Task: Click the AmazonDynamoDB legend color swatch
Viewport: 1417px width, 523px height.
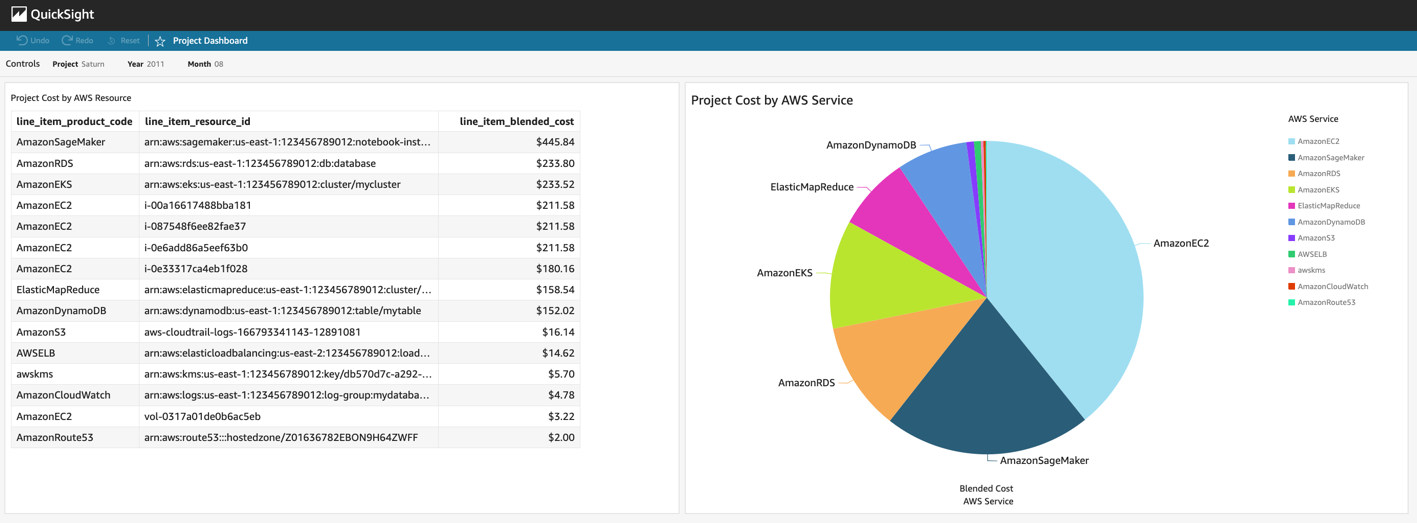Action: 1292,222
